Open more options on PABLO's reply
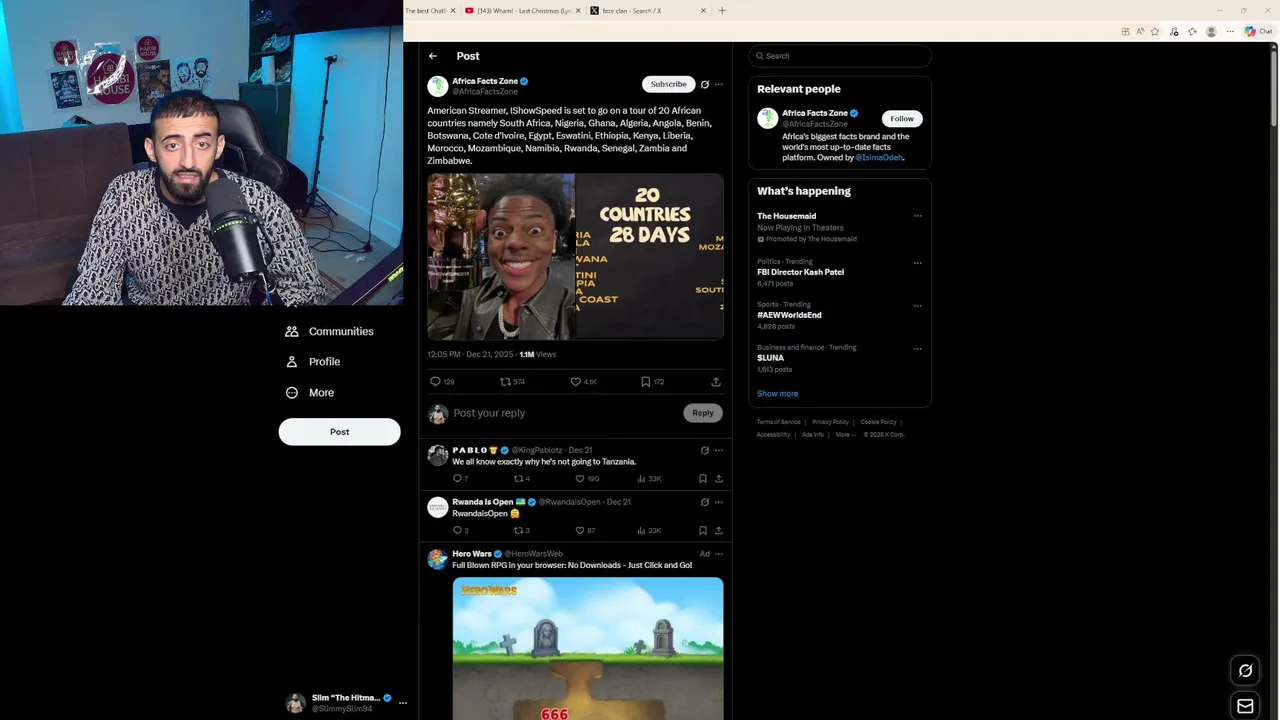 [x=718, y=450]
